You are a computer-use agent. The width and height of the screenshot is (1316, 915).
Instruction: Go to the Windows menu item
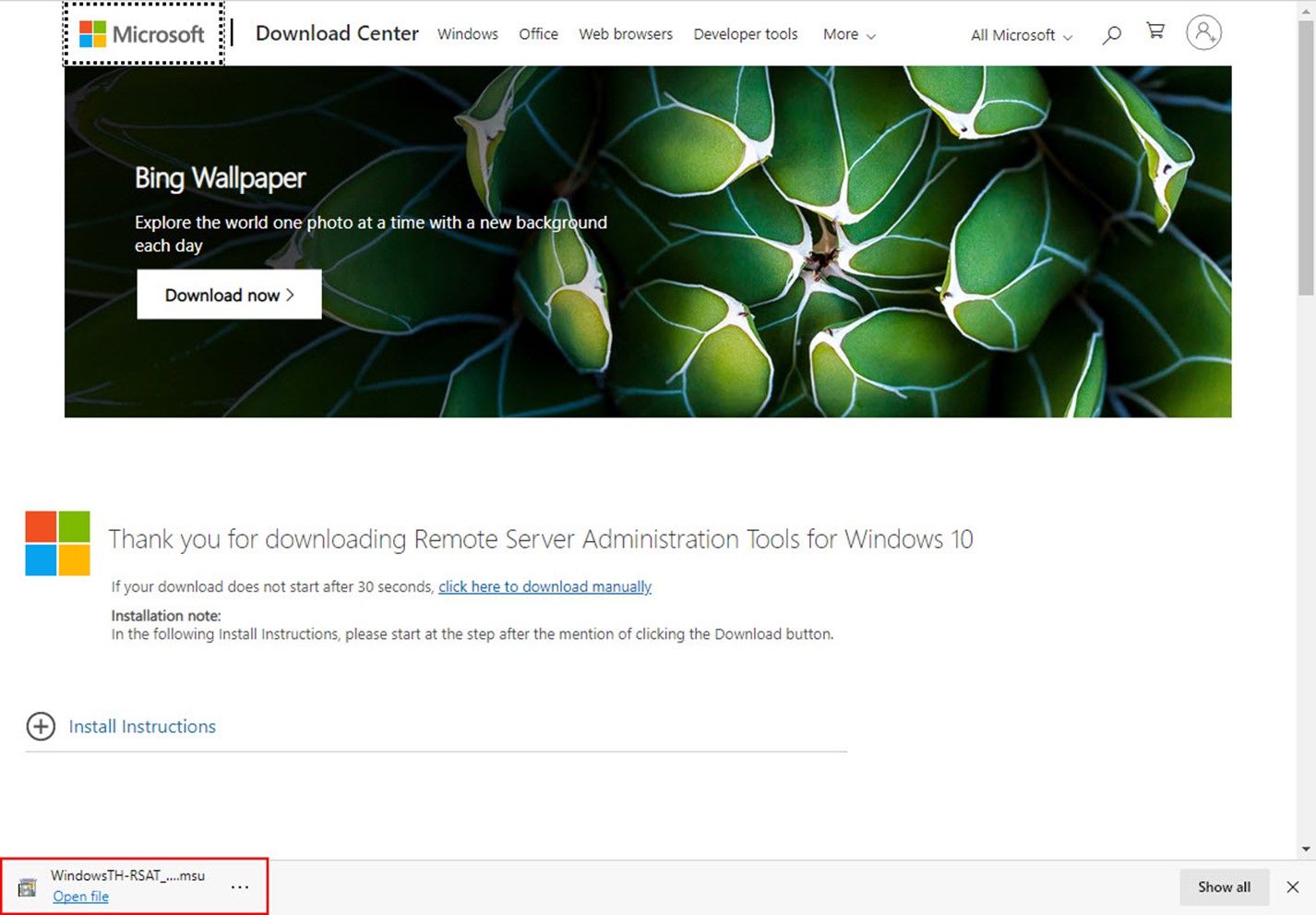(468, 34)
